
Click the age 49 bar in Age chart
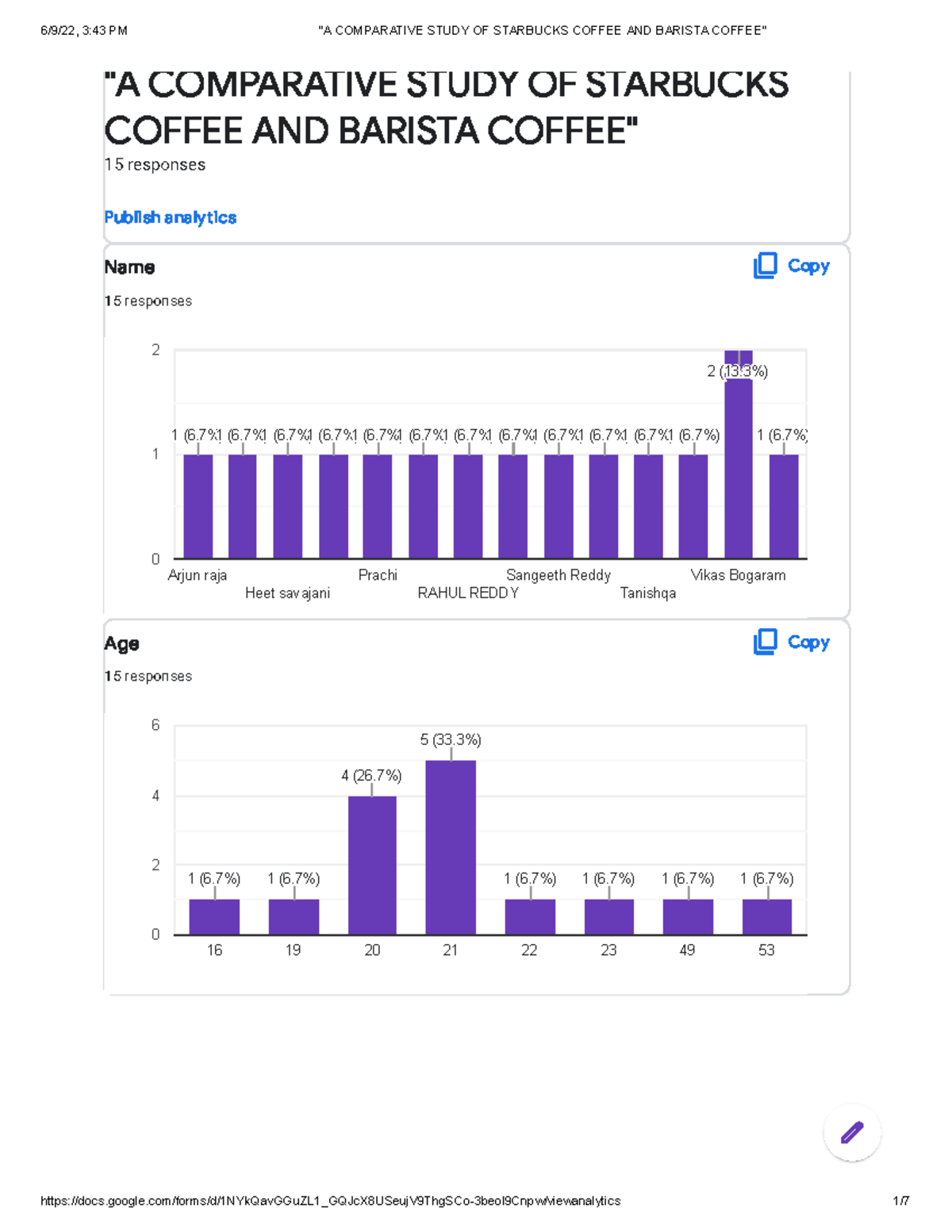(x=688, y=916)
